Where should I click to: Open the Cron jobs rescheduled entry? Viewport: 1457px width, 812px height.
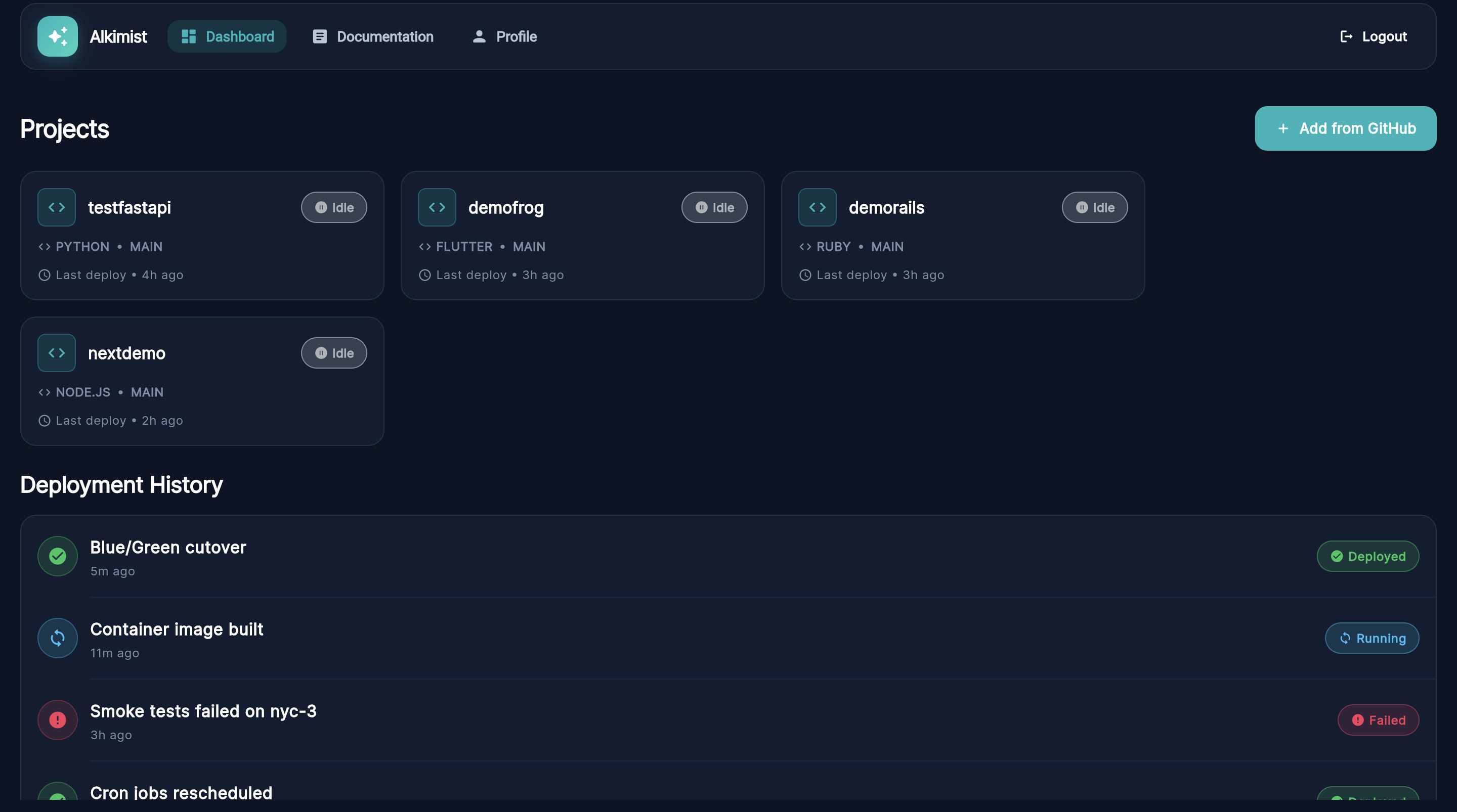click(x=181, y=793)
